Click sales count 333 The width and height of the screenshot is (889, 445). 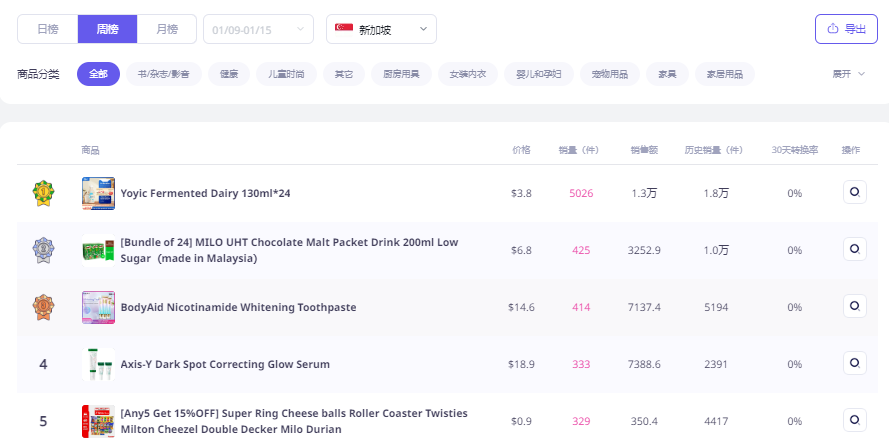(x=581, y=364)
